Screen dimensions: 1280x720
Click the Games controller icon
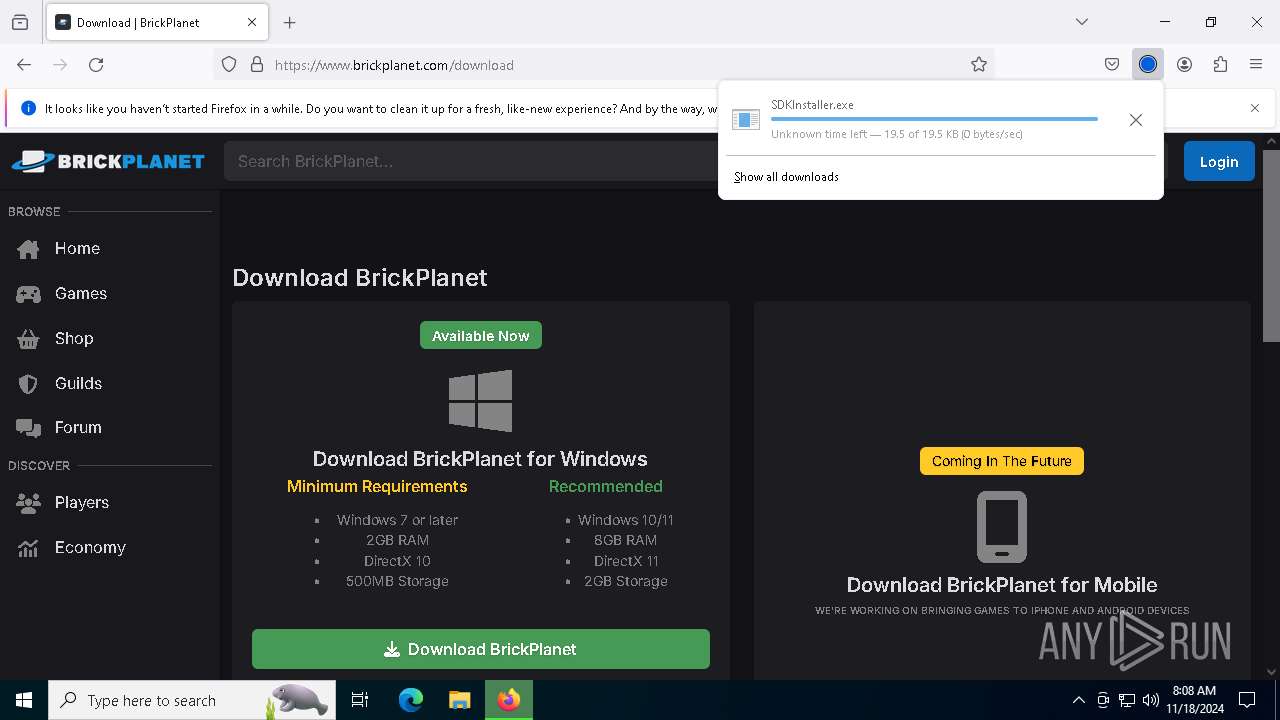(28, 294)
